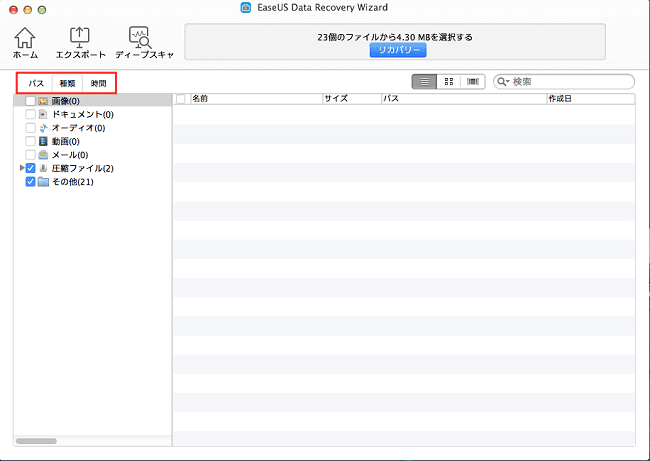Viewport: 650px width, 461px height.
Task: Go to Home (ホーム) icon
Action: 25,38
